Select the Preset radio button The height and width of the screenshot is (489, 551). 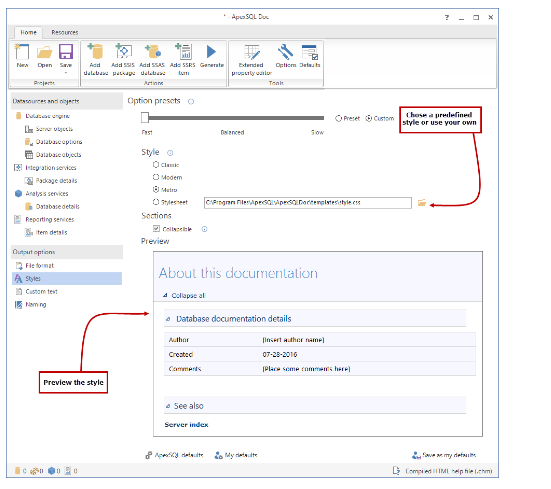338,118
